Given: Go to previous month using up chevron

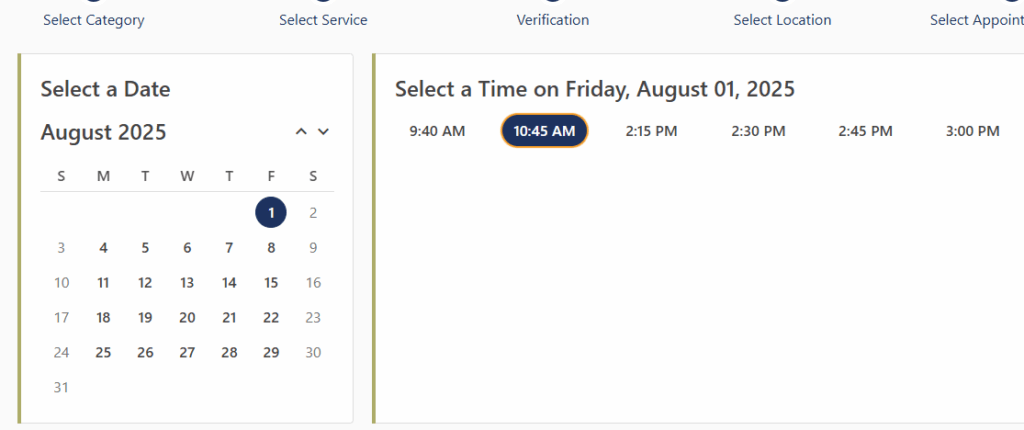Looking at the screenshot, I should pos(301,132).
